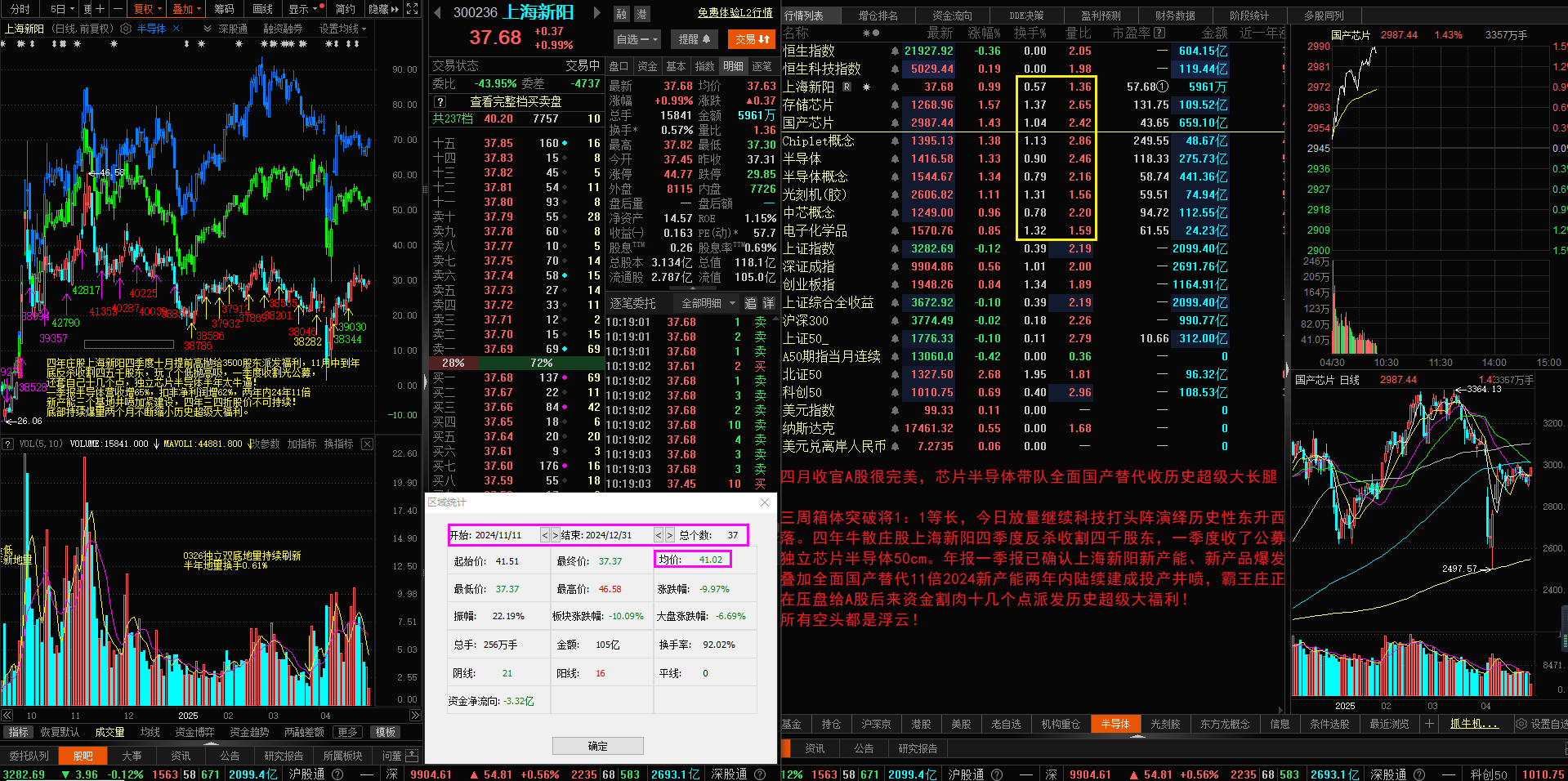
Task: Close the VOL indicator sub-panel
Action: click(x=368, y=444)
